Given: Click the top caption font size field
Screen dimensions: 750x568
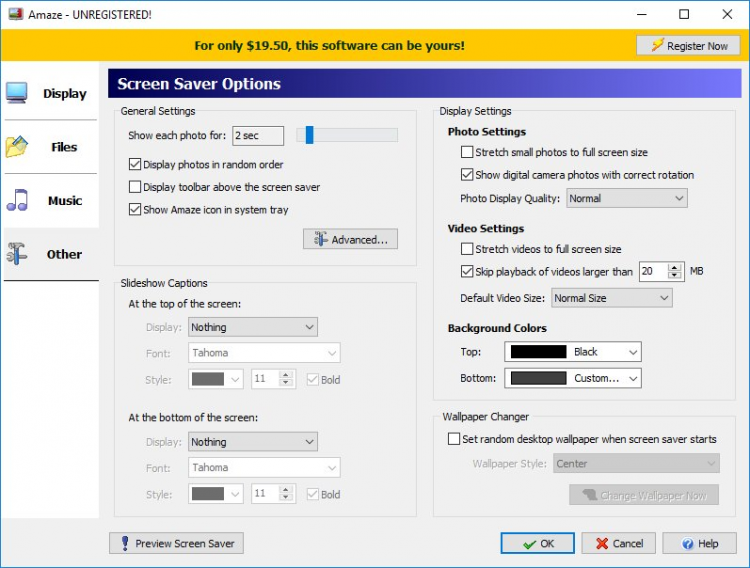Looking at the screenshot, I should [265, 379].
